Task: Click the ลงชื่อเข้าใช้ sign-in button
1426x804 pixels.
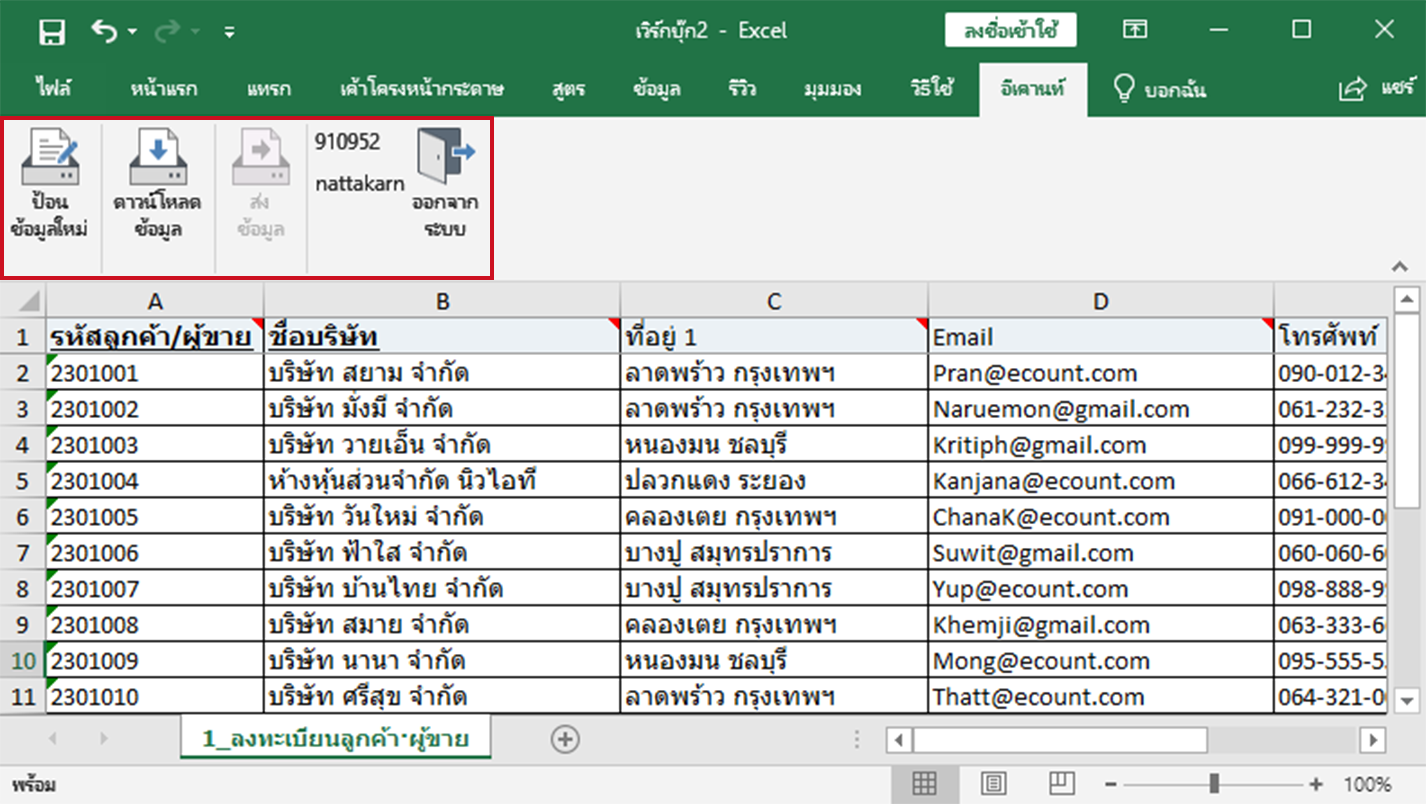Action: click(x=1010, y=31)
